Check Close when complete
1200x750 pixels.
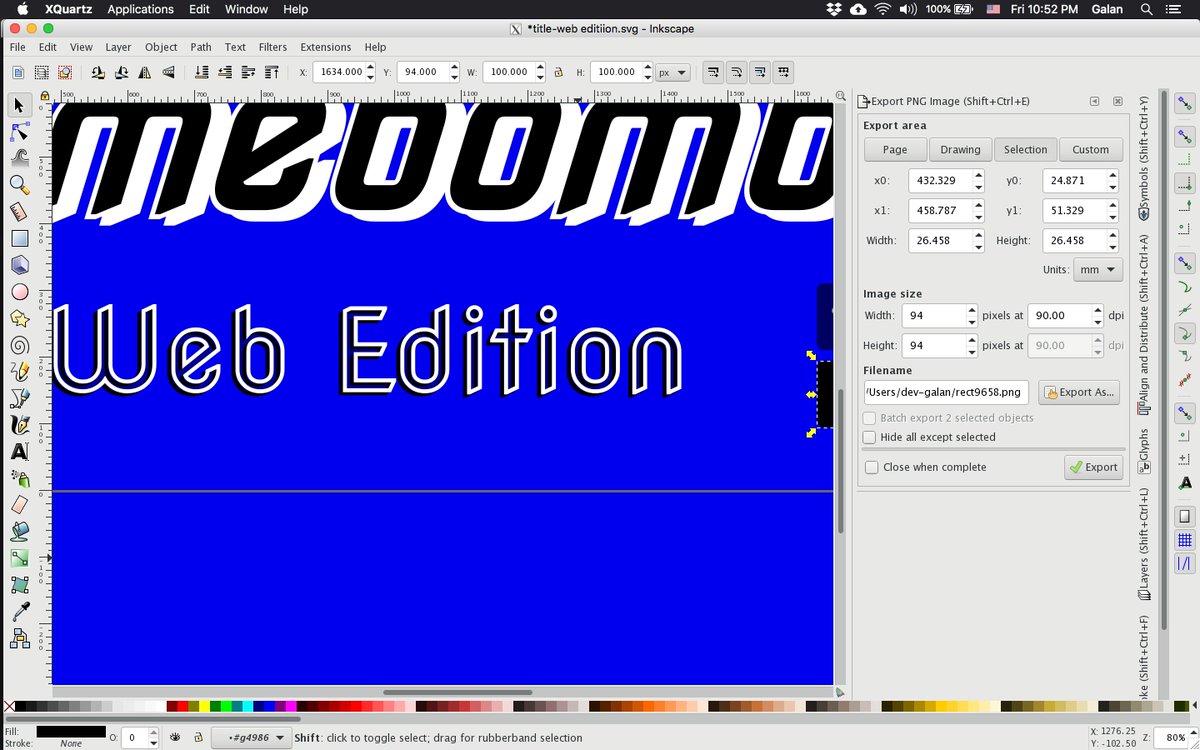click(872, 467)
